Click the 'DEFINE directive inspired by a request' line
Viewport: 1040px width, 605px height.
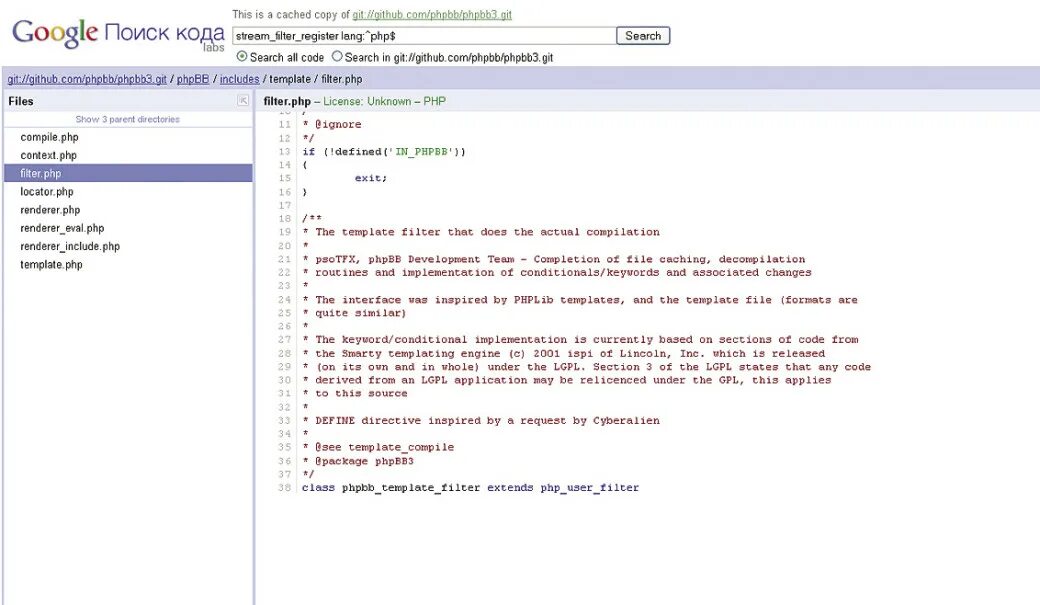[x=481, y=421]
